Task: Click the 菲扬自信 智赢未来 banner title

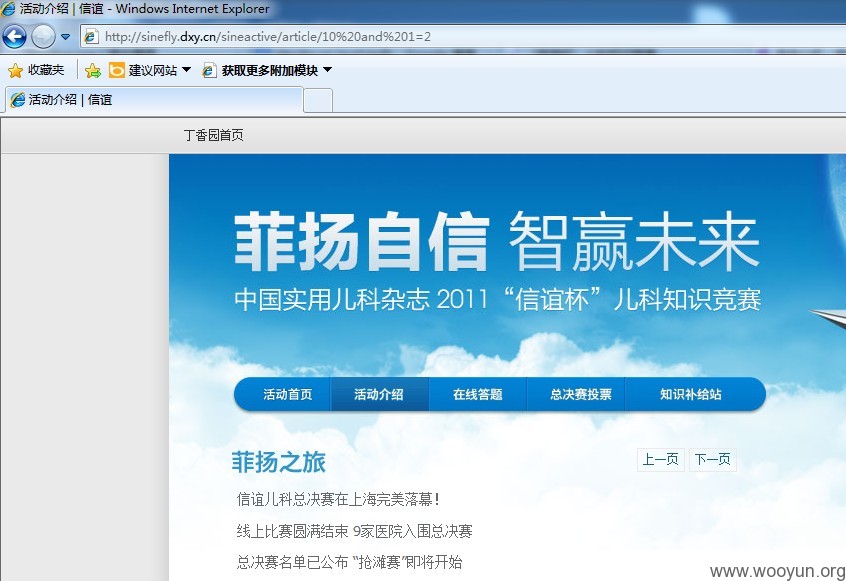Action: [497, 241]
